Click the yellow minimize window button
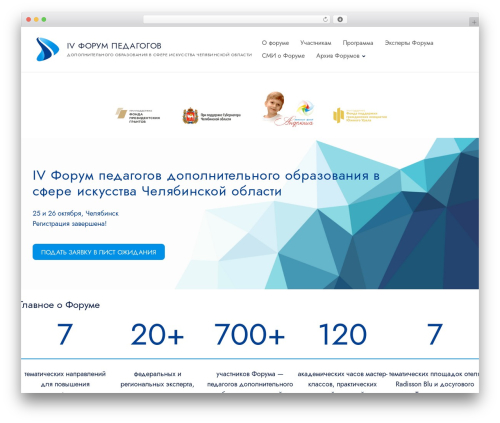This screenshot has height=423, width=500. tap(36, 20)
